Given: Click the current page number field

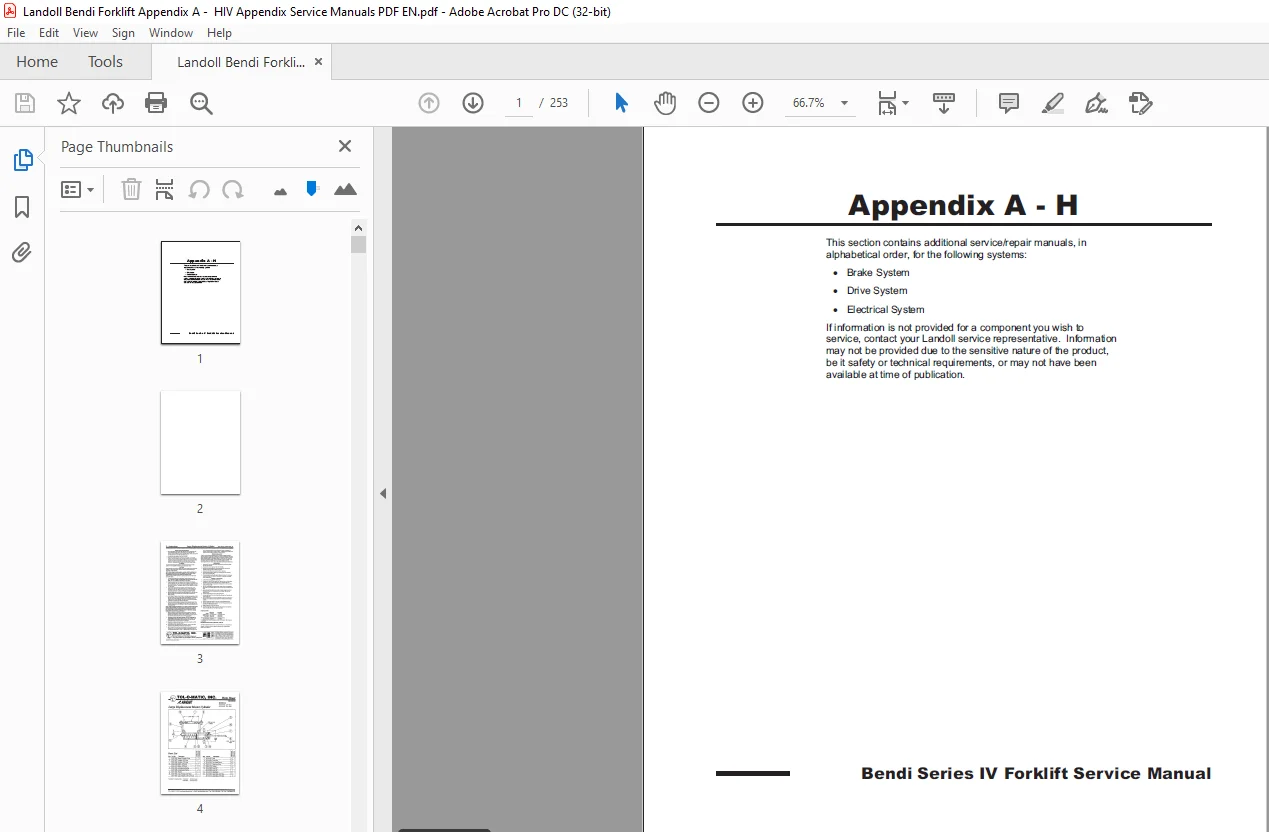Looking at the screenshot, I should (x=519, y=103).
